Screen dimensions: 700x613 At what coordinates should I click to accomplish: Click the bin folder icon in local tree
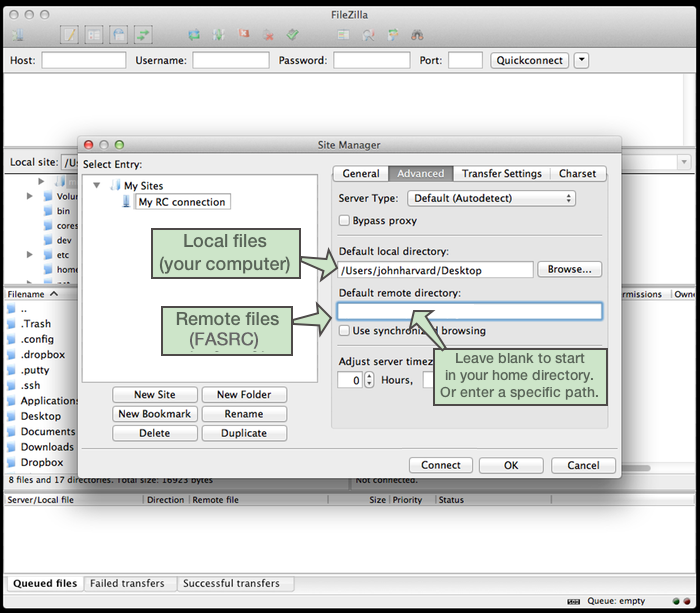(48, 211)
